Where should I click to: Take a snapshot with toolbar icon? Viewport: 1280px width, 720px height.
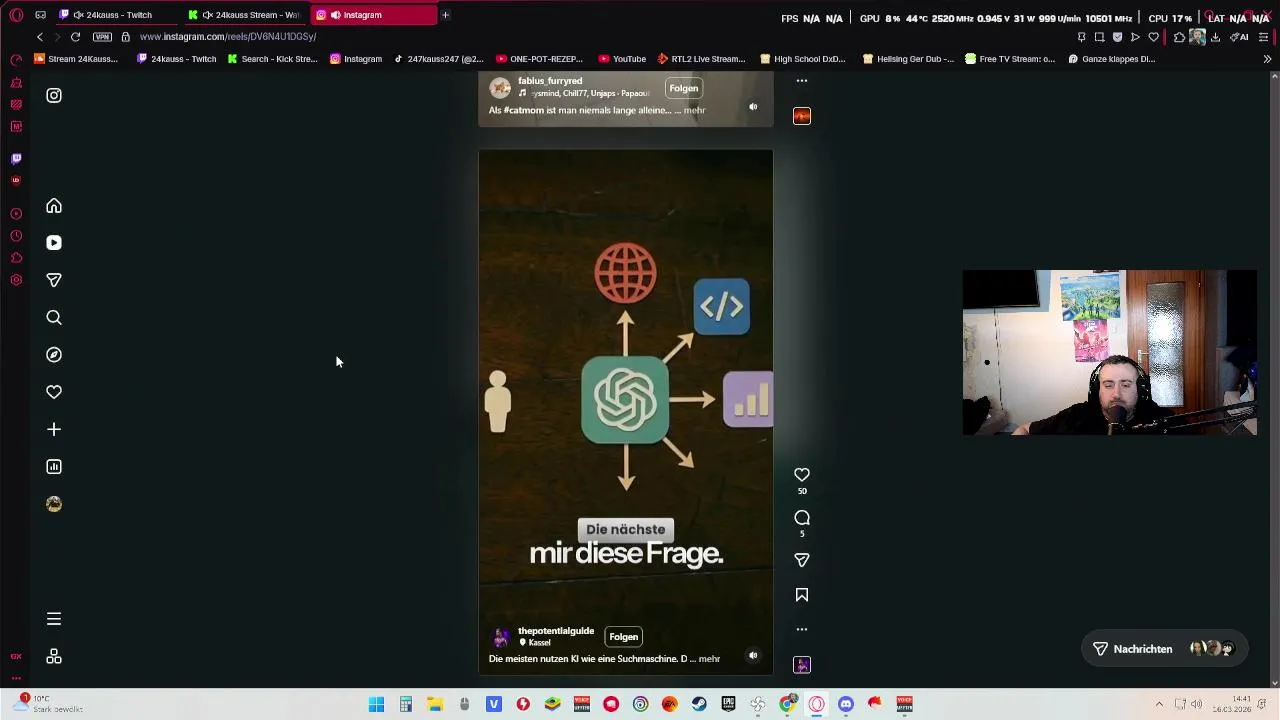1099,37
